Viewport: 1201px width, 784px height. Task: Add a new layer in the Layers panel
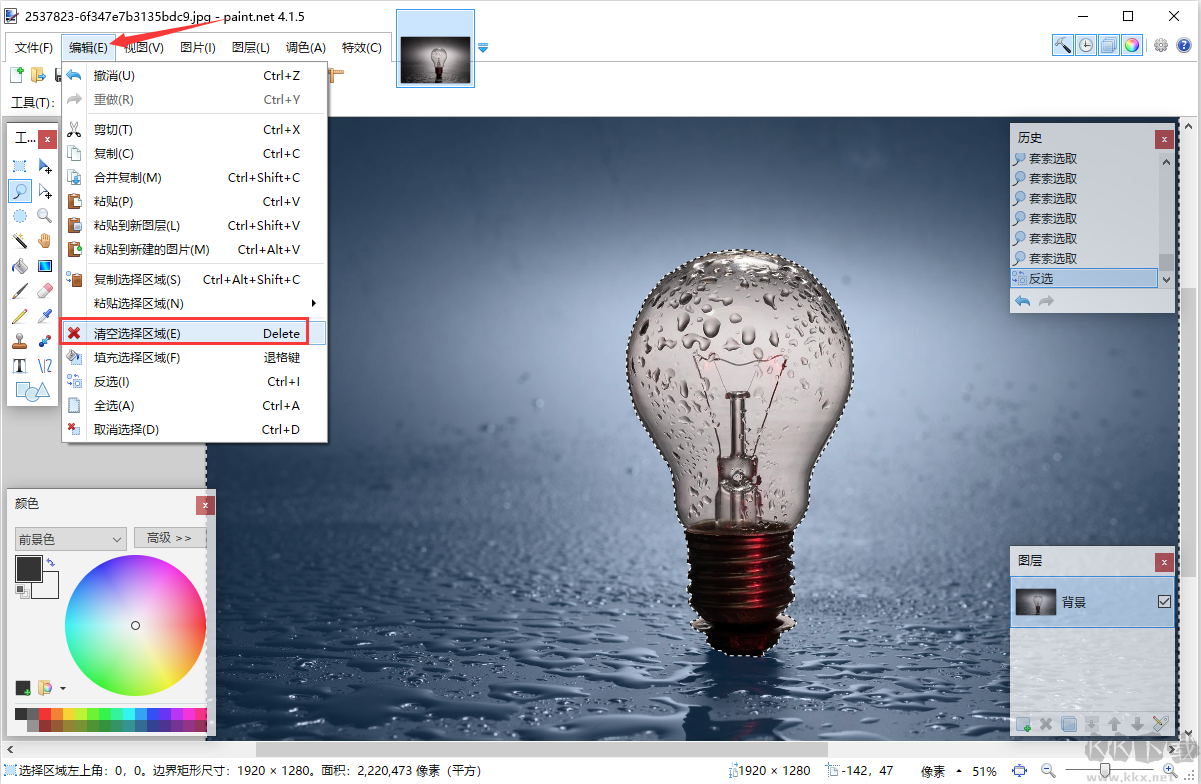tap(1023, 724)
